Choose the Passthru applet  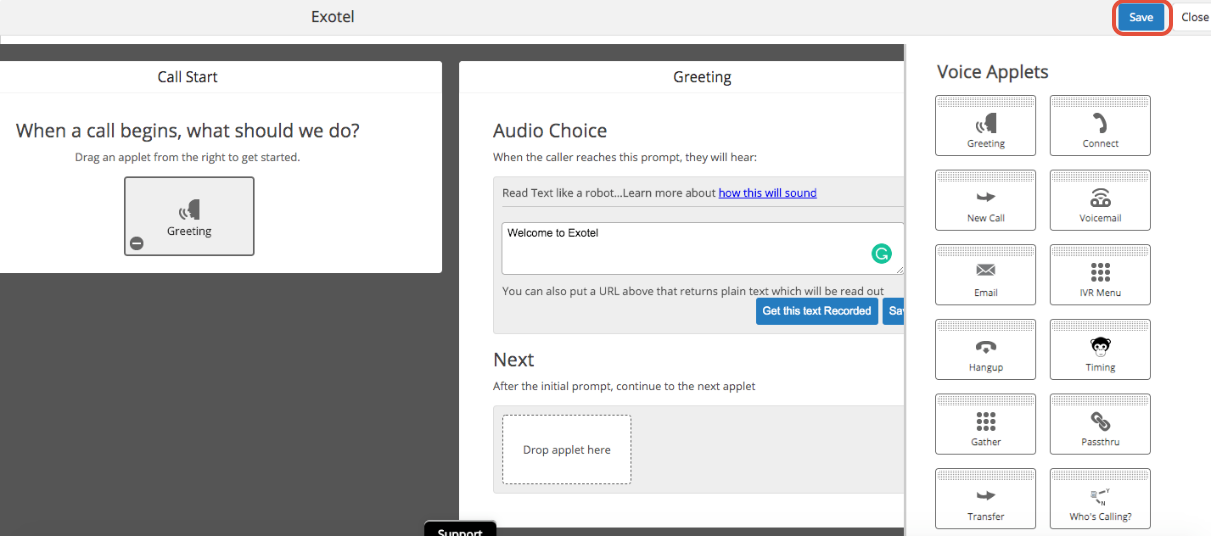click(x=1100, y=424)
